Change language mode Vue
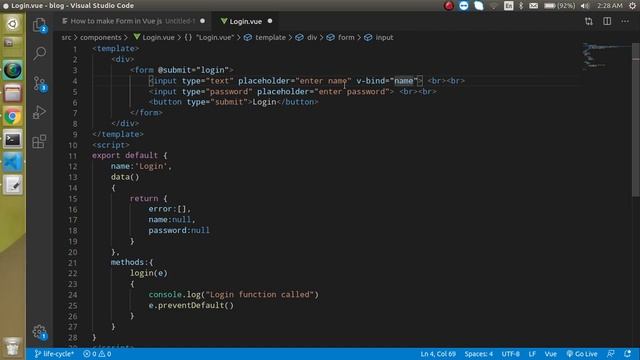 tap(551, 354)
